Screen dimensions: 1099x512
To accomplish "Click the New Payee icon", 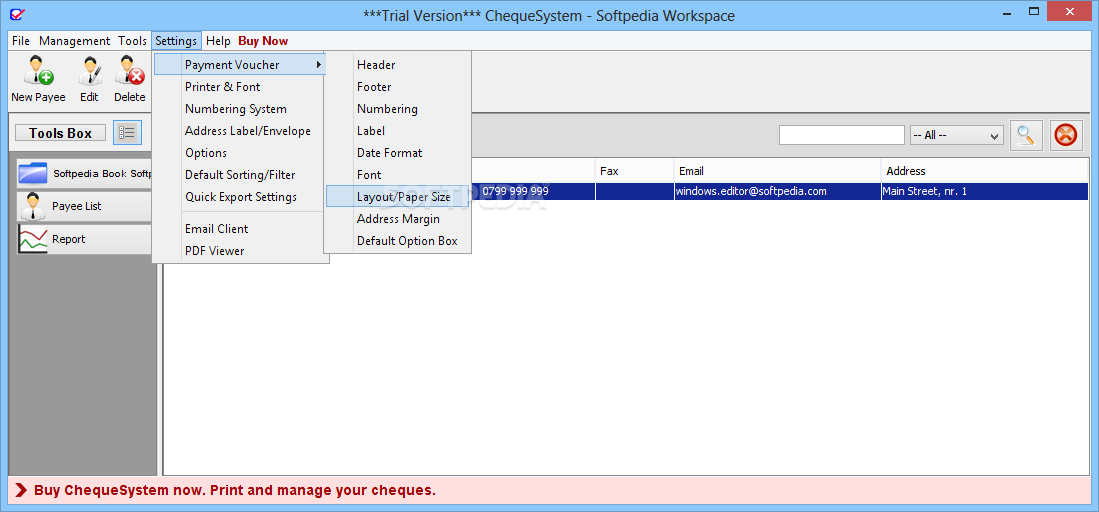I will [x=38, y=72].
